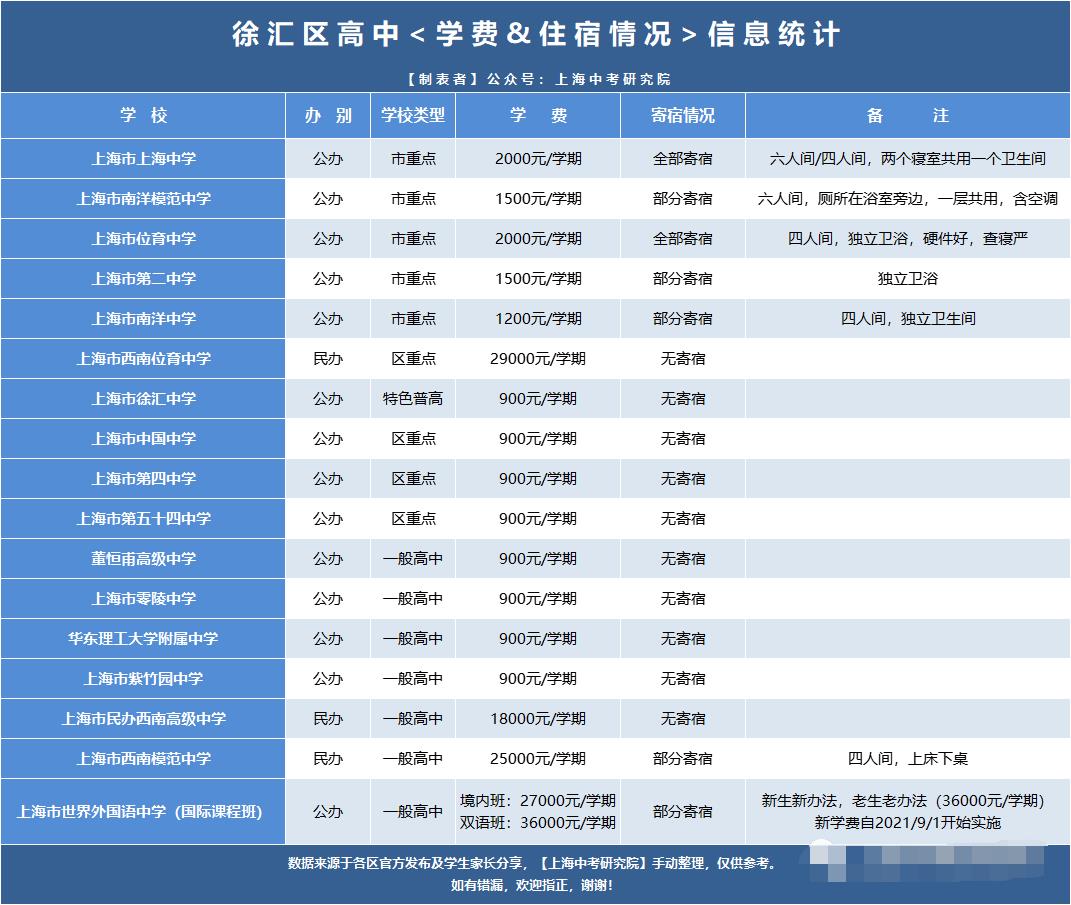The height and width of the screenshot is (905, 1071).
Task: Select the 寄宿情况 column header
Action: (683, 115)
